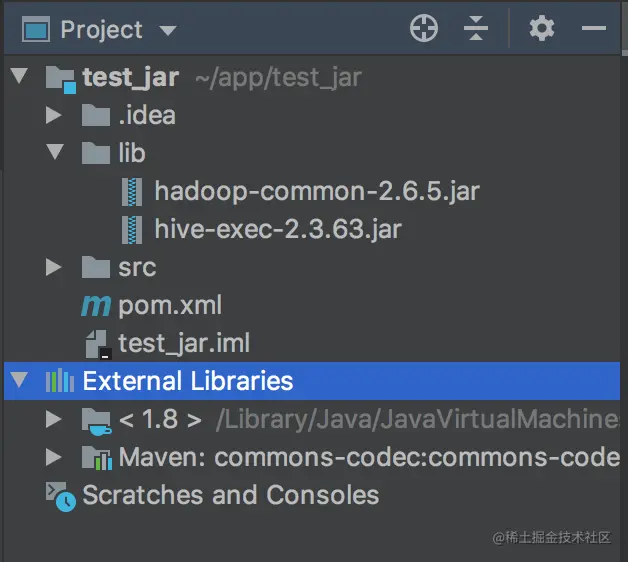This screenshot has height=562, width=628.
Task: Collapse the External Libraries node arrow
Action: [18, 381]
